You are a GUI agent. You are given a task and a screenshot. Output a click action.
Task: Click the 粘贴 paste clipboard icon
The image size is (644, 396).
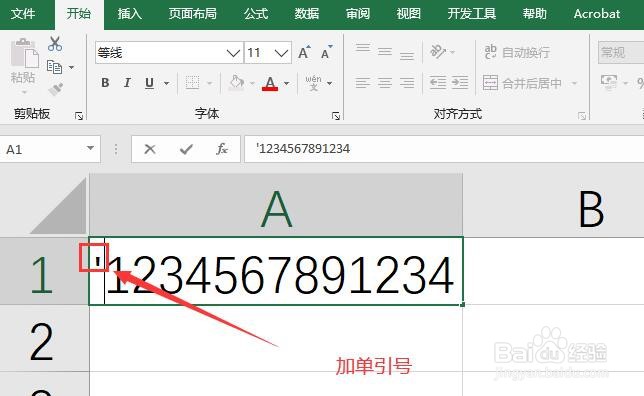click(x=24, y=53)
